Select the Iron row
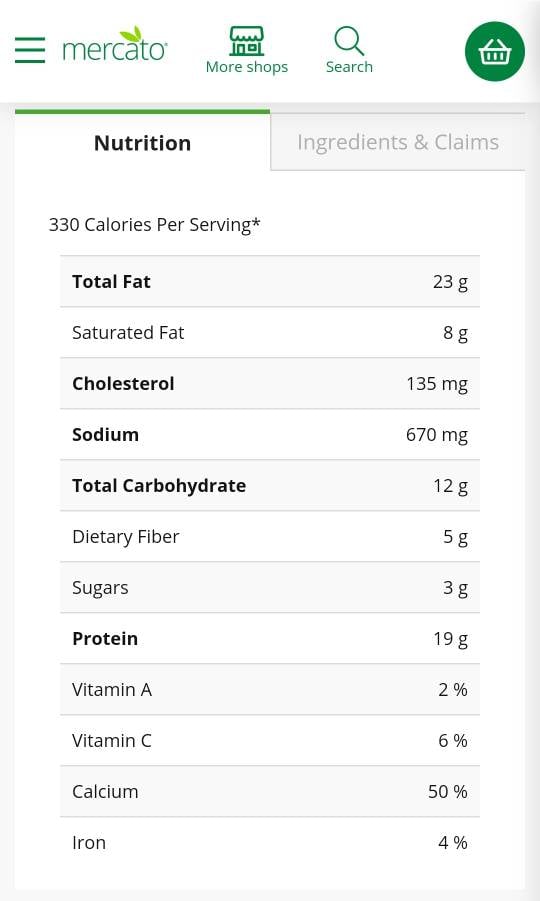Viewport: 540px width, 901px height. click(x=270, y=842)
